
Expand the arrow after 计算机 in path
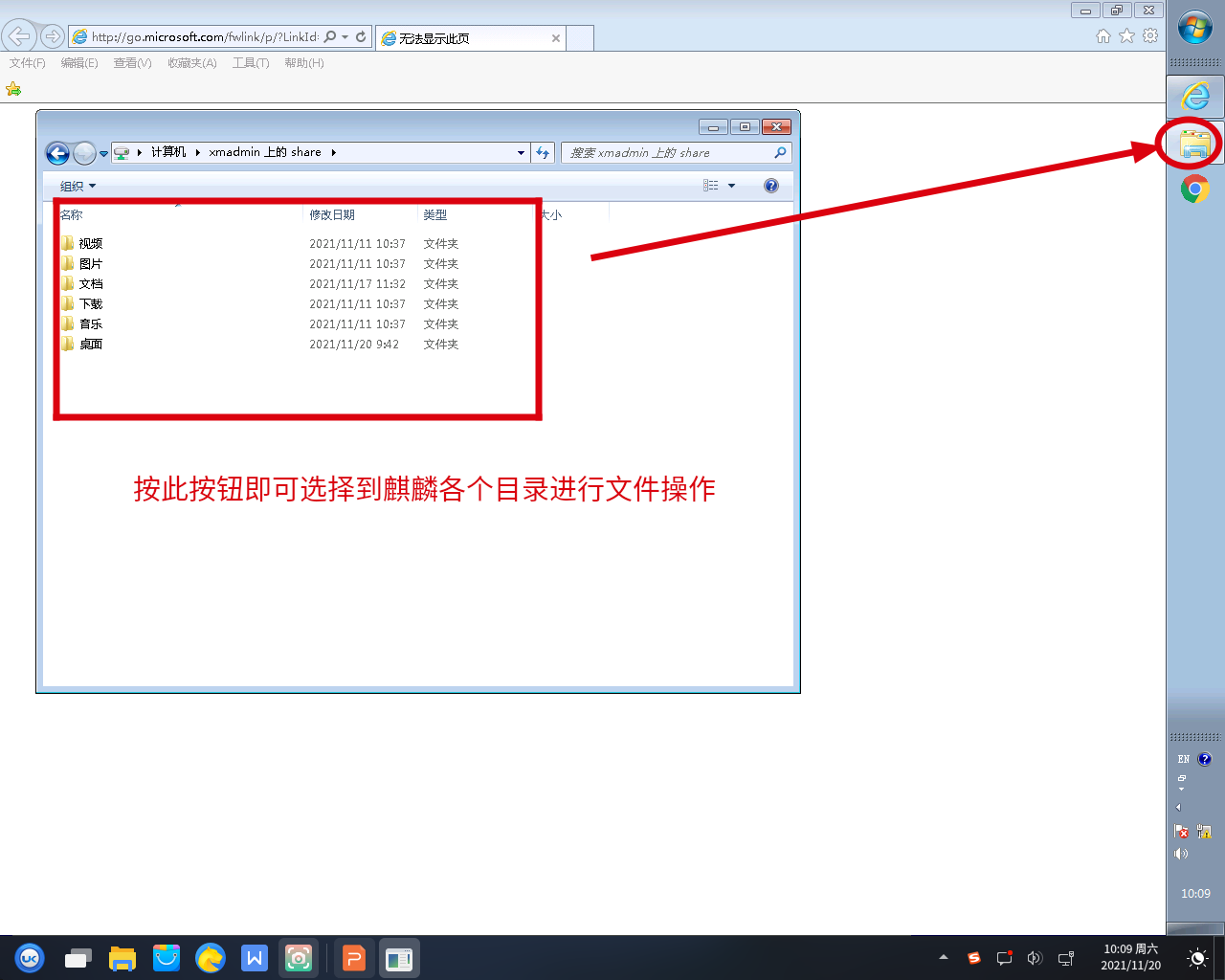click(x=197, y=152)
